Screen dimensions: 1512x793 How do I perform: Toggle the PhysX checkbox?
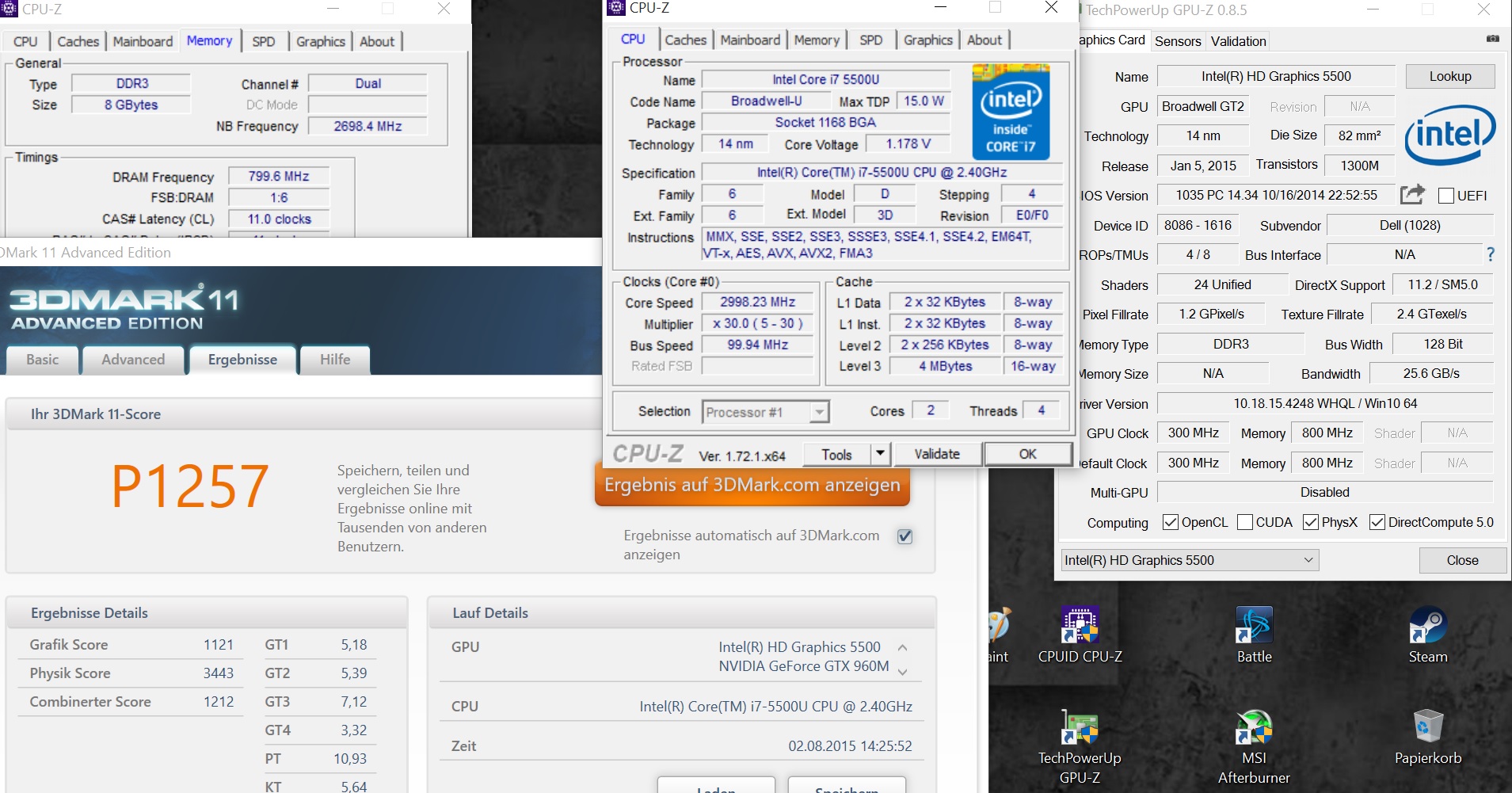(1310, 522)
